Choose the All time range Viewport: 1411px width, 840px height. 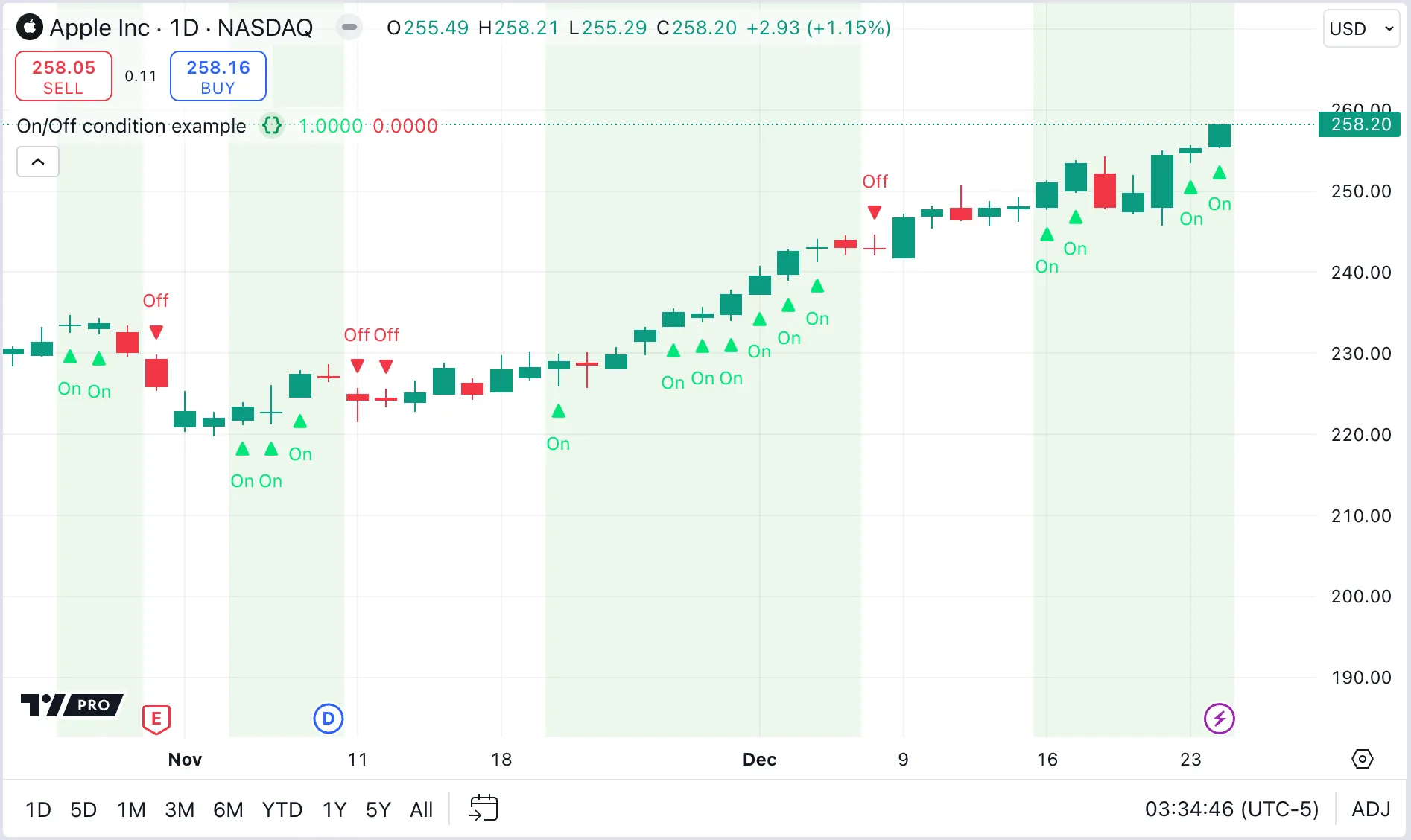tap(421, 809)
